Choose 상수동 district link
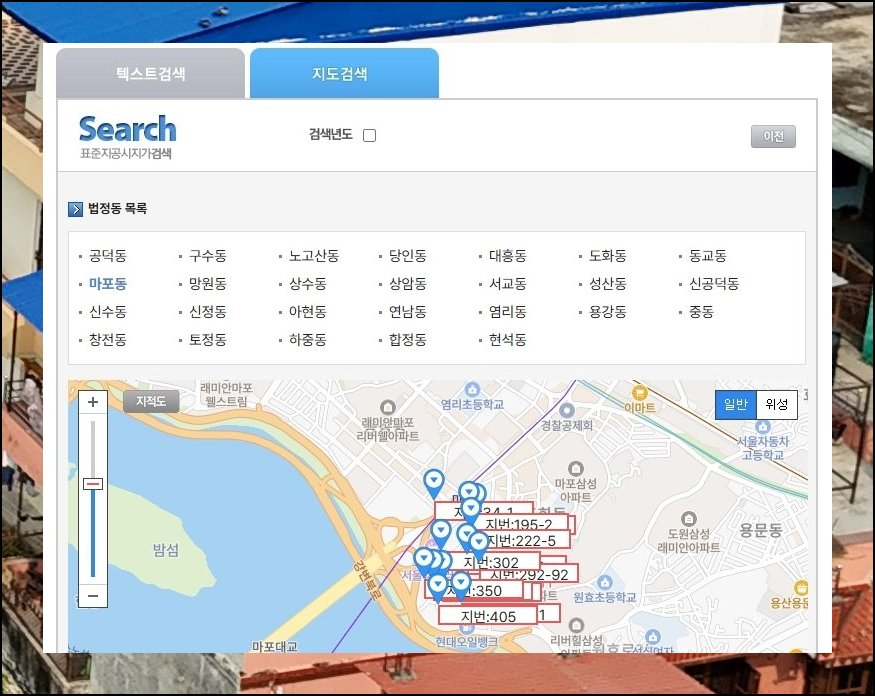 [307, 284]
